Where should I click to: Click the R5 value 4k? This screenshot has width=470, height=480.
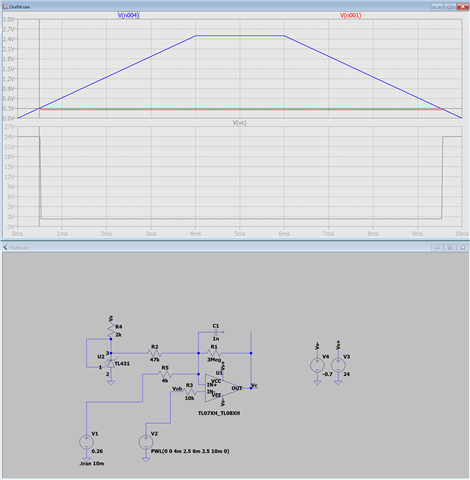click(x=165, y=380)
